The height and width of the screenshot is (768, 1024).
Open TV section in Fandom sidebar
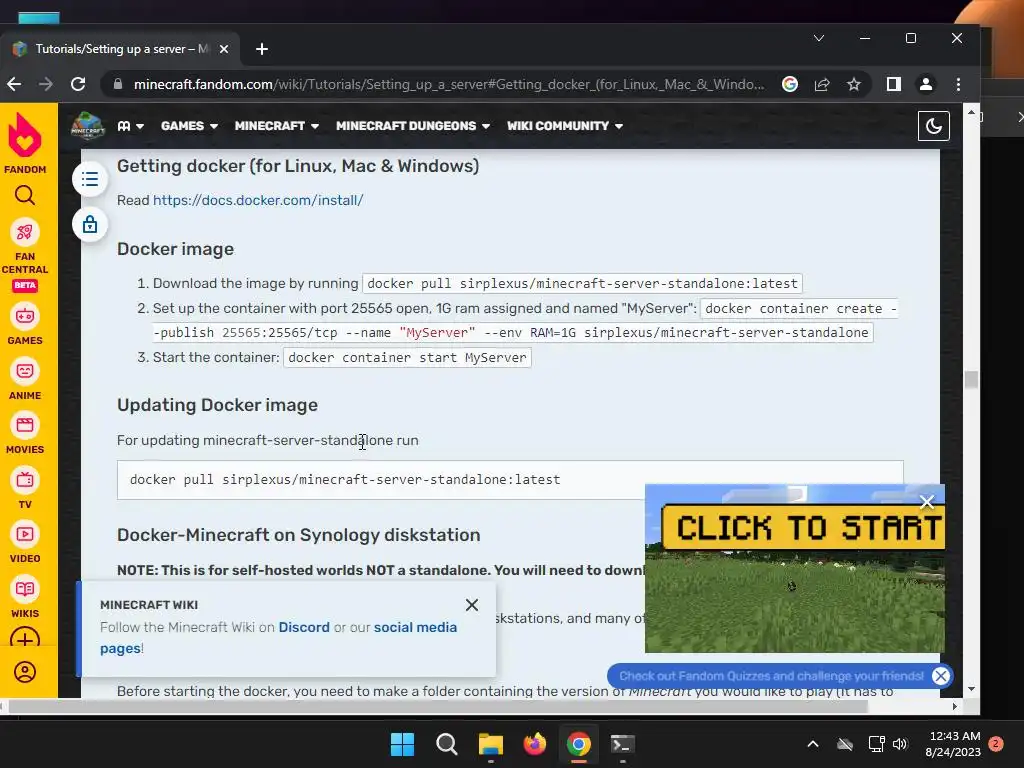click(x=25, y=488)
